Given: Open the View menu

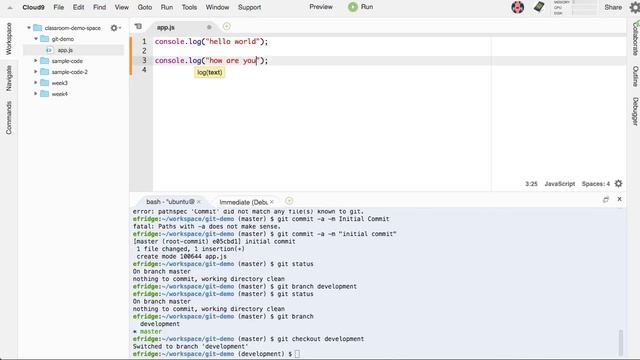Looking at the screenshot, I should (x=121, y=7).
